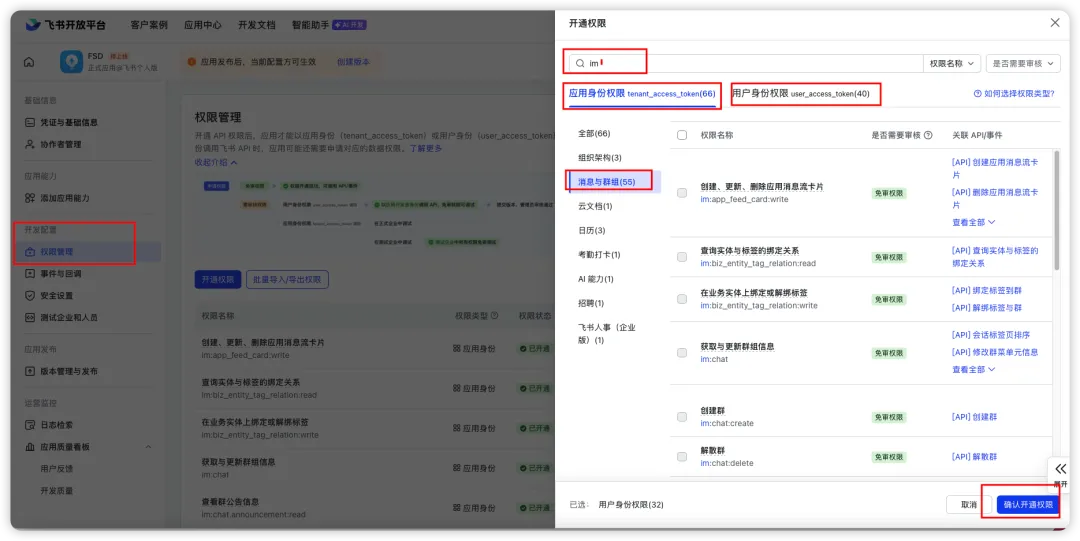Click 批量导入/导出权限 button
Image resolution: width=1080 pixels, height=541 pixels.
[287, 280]
